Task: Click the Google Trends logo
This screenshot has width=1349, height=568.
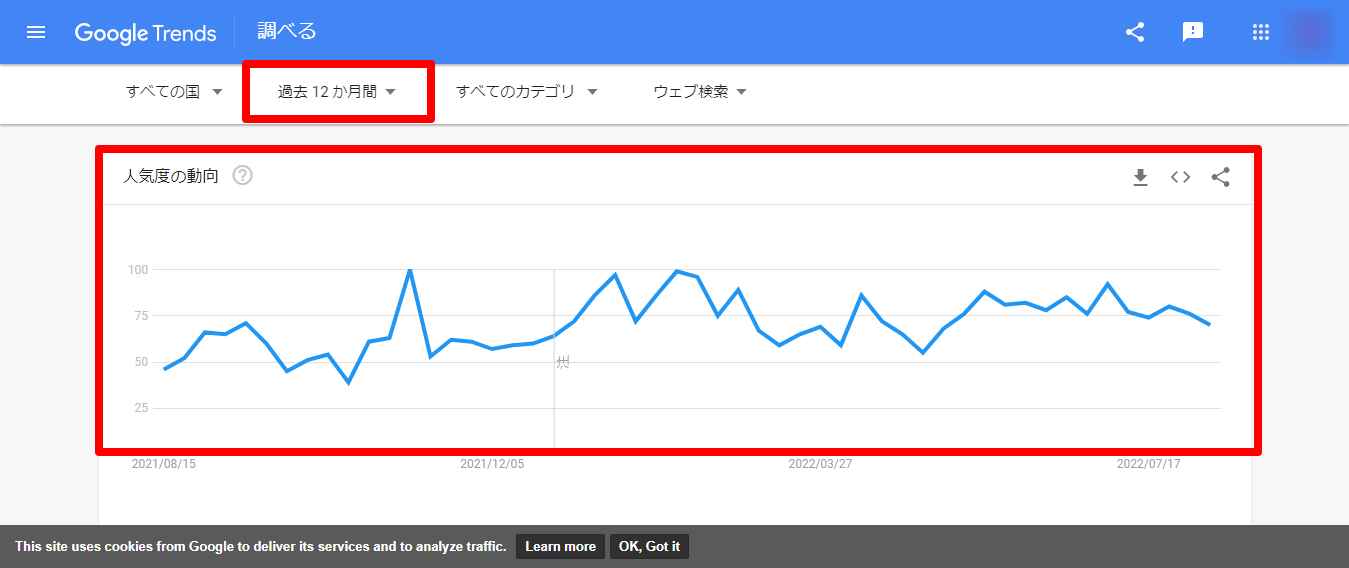Action: tap(145, 33)
